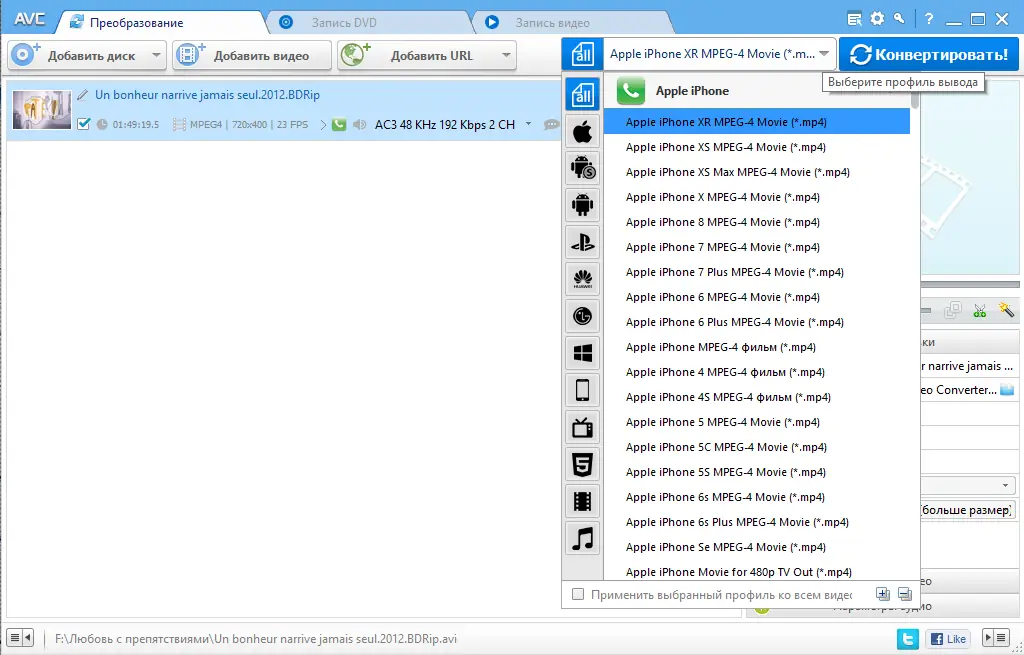Collapse the output profile combo box
The height and width of the screenshot is (655, 1024).
click(x=824, y=54)
